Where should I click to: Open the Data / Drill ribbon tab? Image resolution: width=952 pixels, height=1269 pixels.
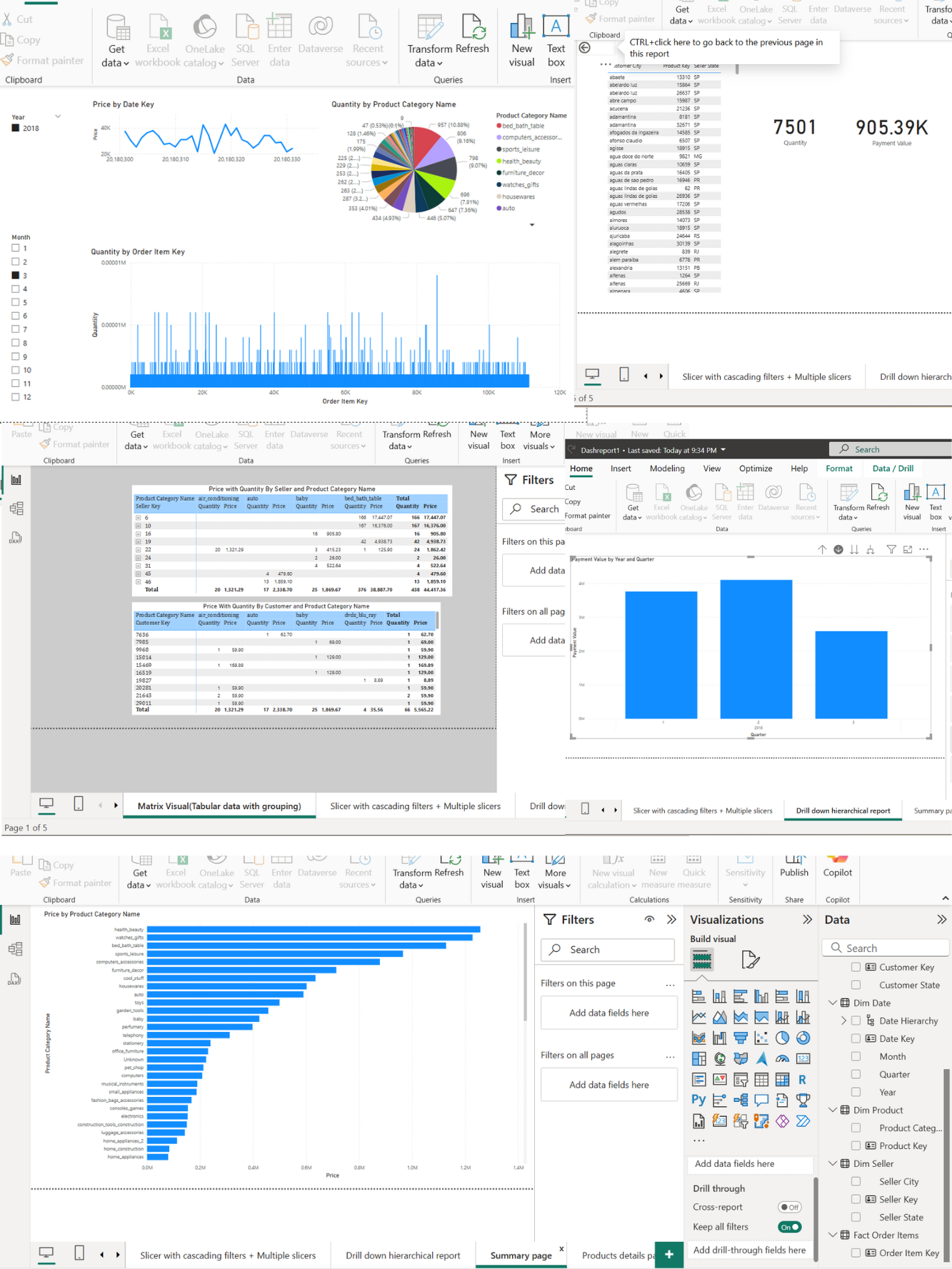[x=893, y=468]
